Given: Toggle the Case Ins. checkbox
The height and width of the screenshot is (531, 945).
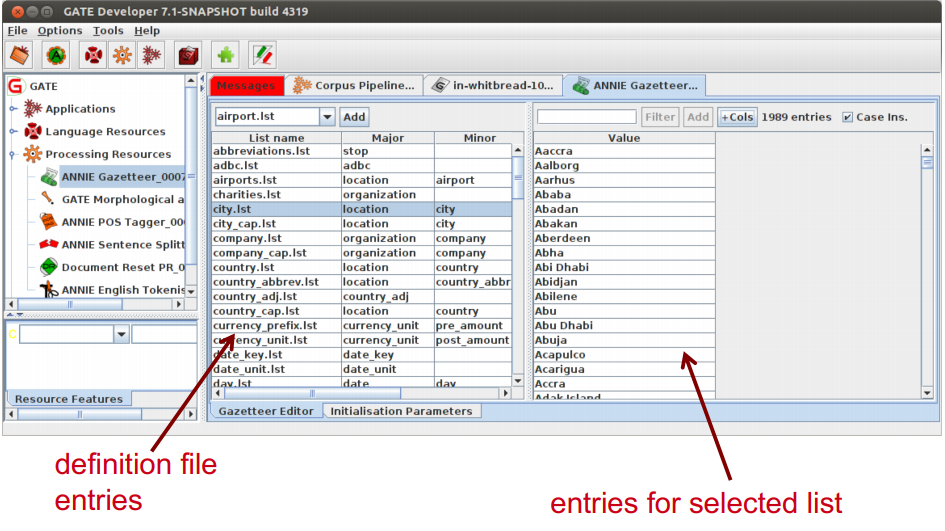Looking at the screenshot, I should 848,117.
